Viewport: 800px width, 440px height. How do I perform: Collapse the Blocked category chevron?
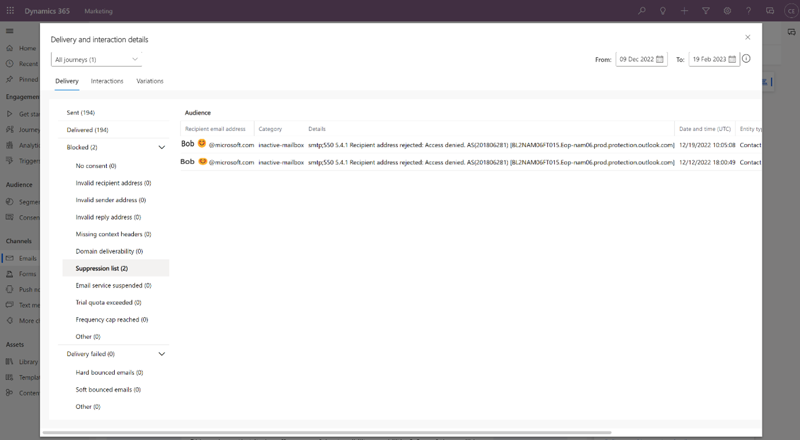point(162,147)
